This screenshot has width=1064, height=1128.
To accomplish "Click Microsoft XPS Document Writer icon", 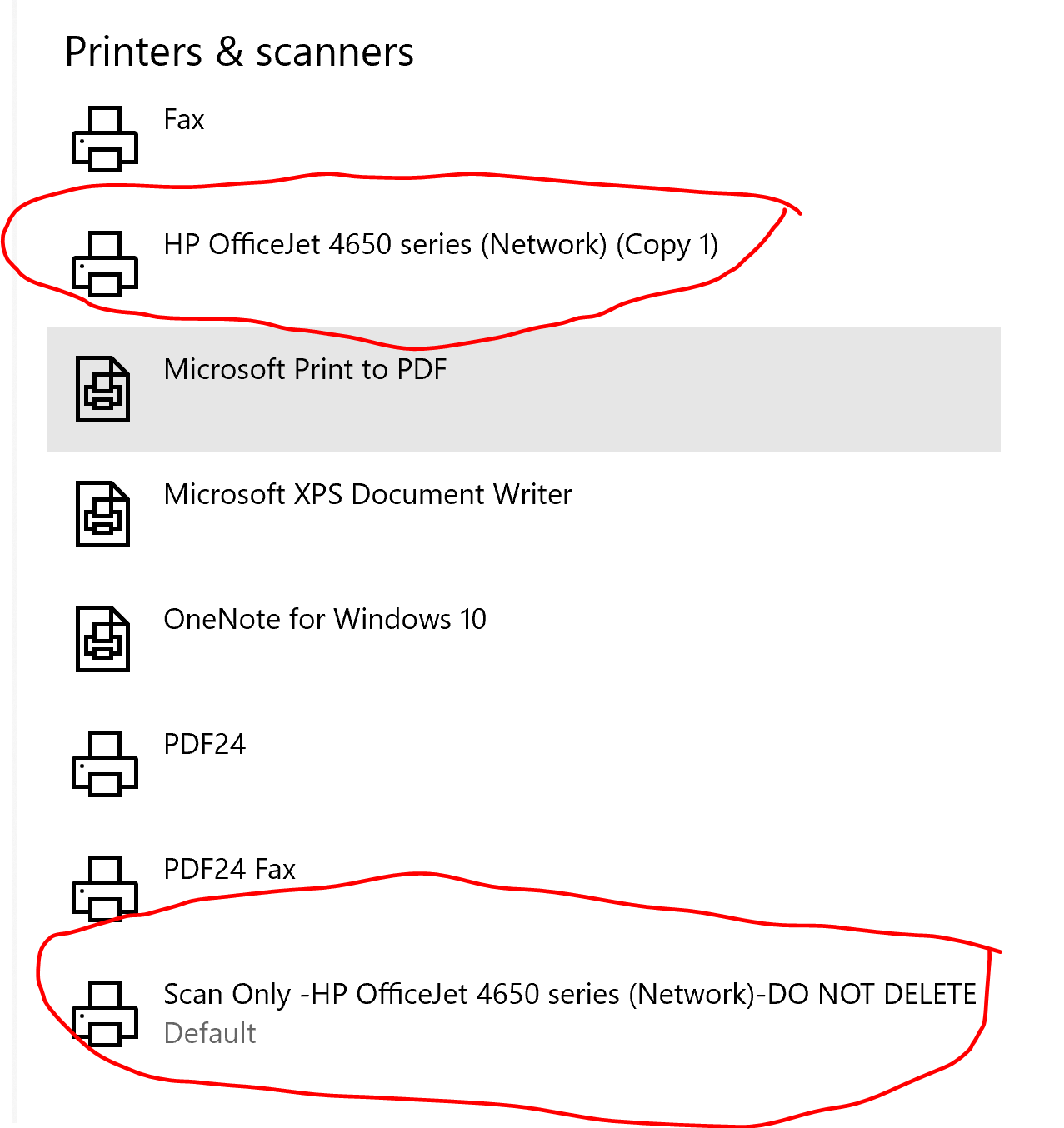I will click(102, 514).
